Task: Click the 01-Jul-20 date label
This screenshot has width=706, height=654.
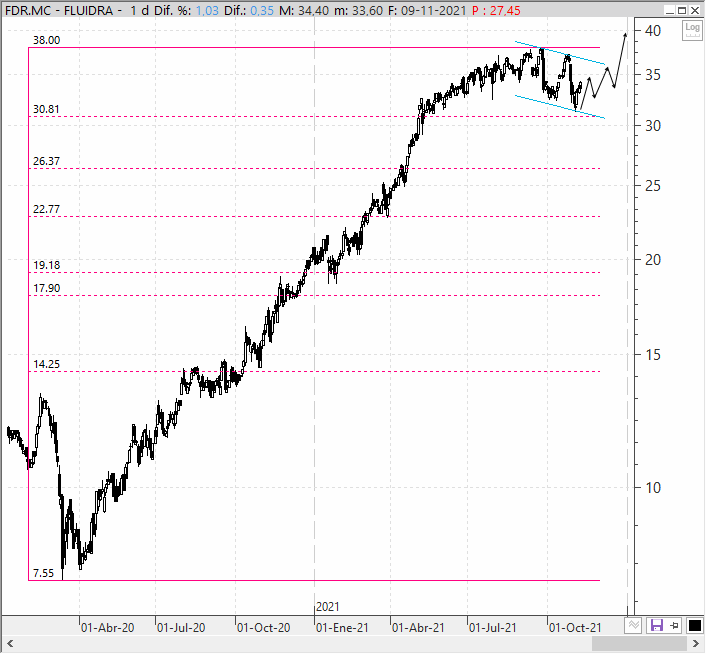Action: point(181,627)
